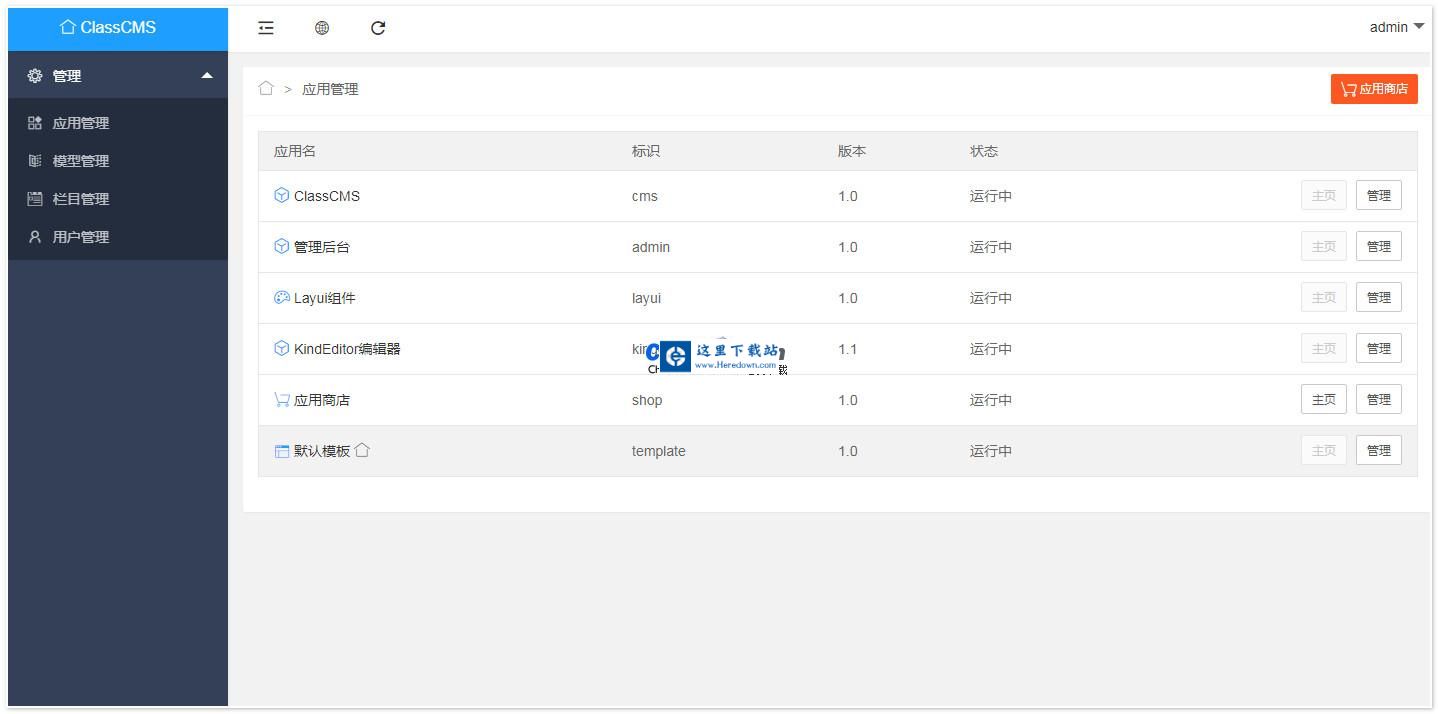Open 应用管理 in the sidebar
Viewport: 1438px width, 714px height.
pyautogui.click(x=118, y=123)
